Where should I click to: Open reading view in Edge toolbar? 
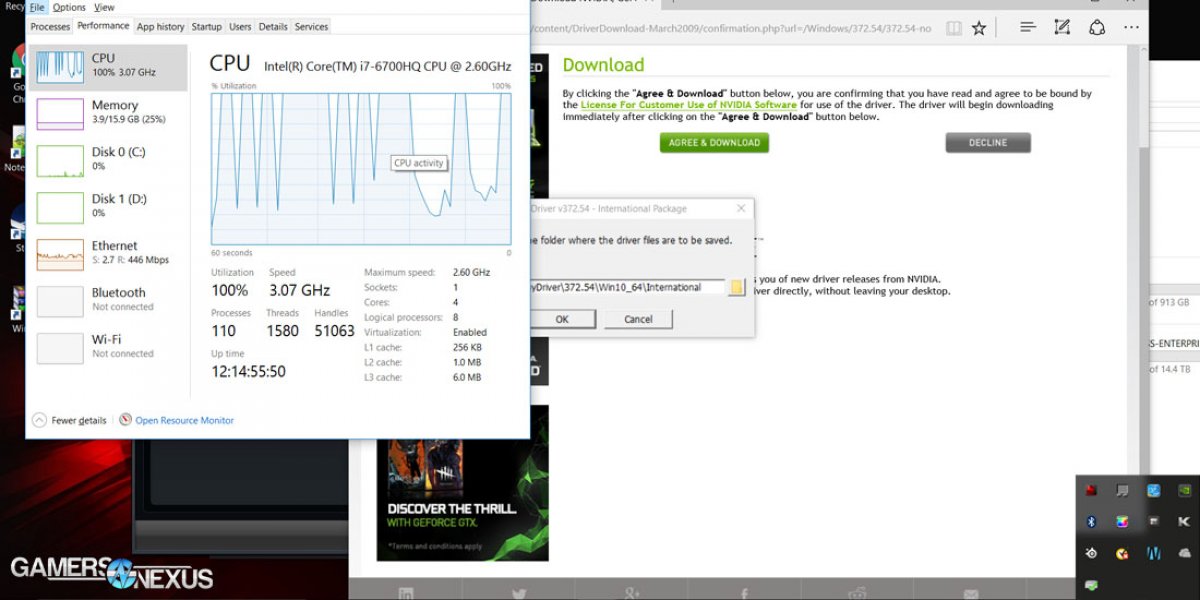953,28
